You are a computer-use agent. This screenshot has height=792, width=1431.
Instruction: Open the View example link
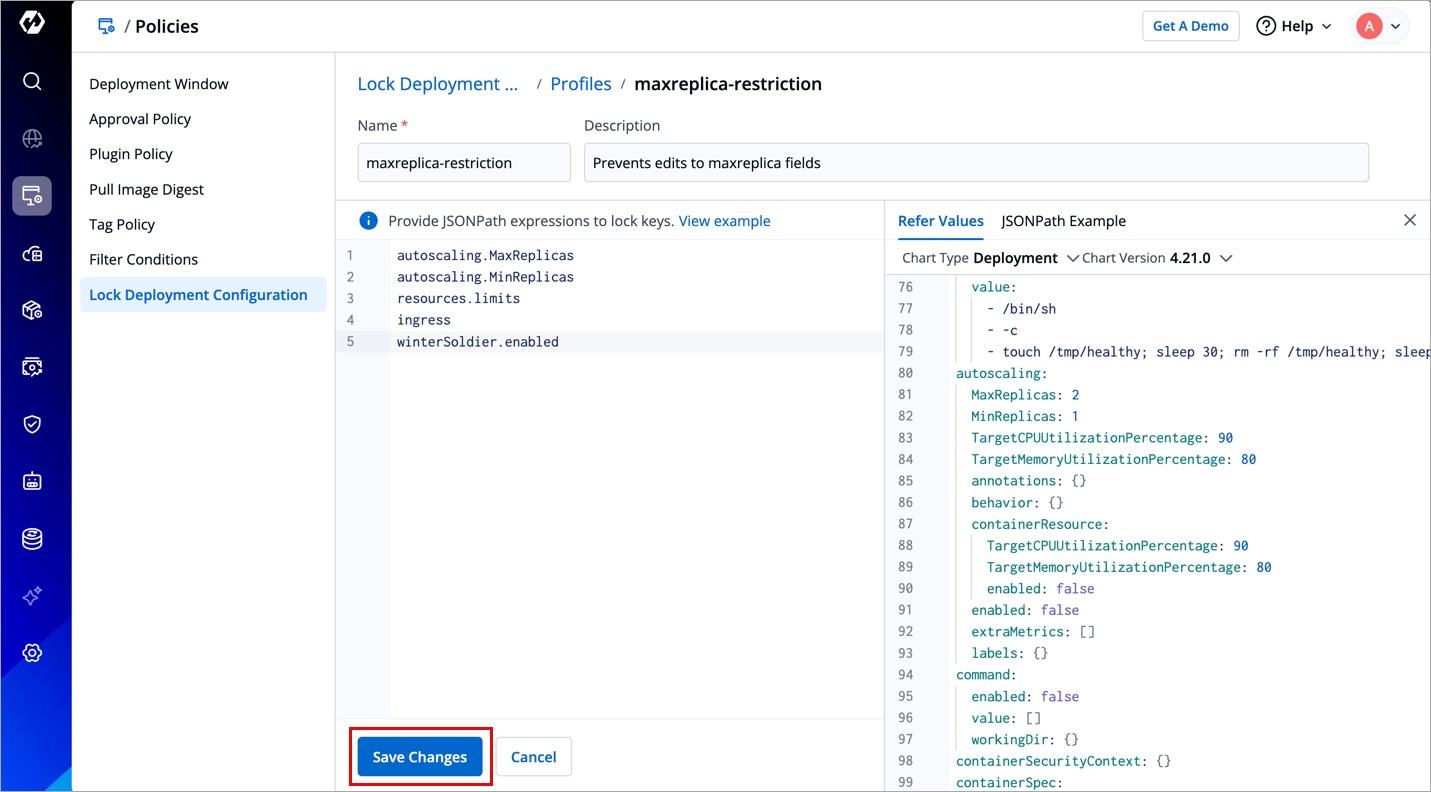click(x=724, y=221)
